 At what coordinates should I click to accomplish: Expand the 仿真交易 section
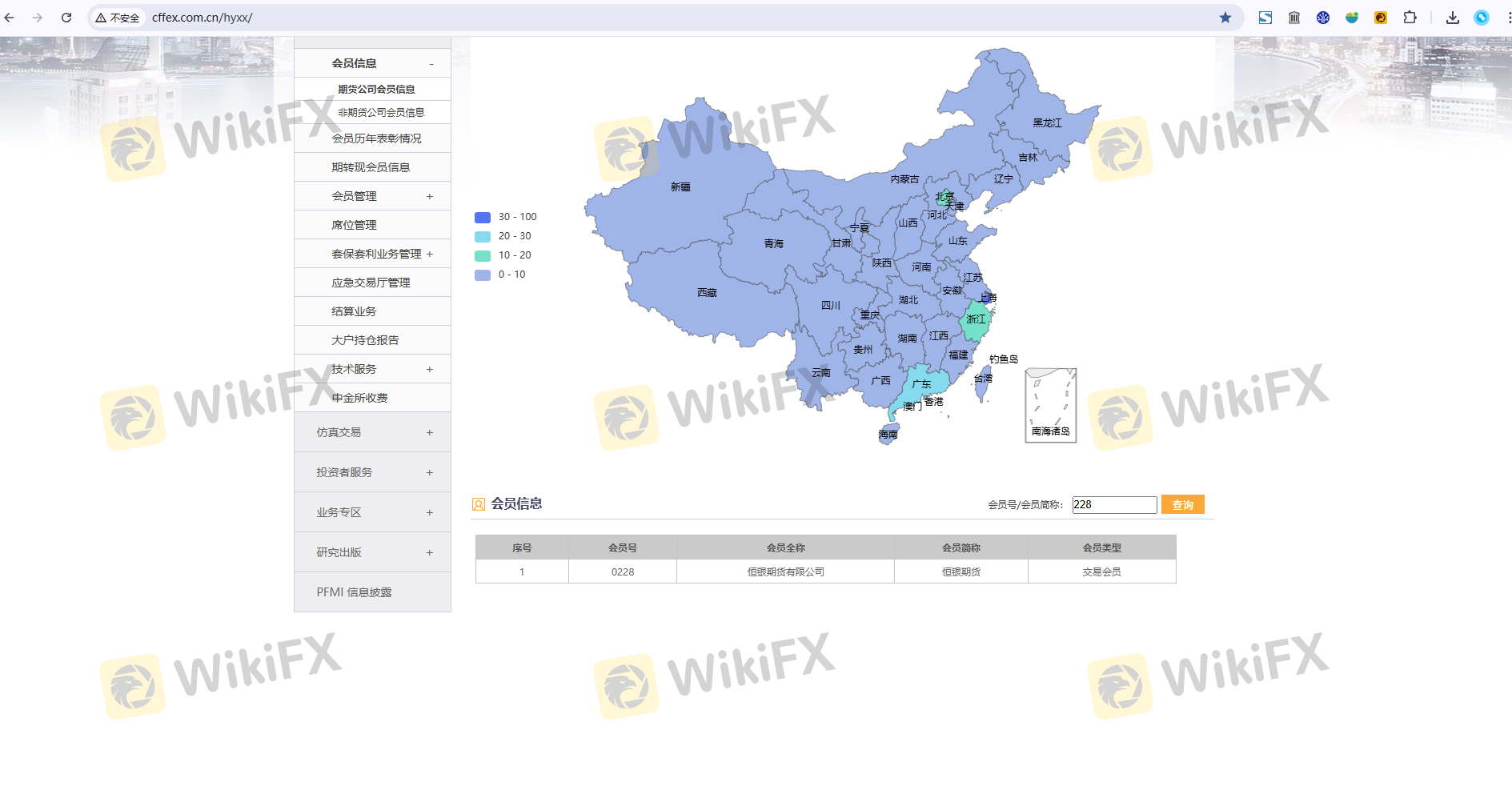point(430,433)
